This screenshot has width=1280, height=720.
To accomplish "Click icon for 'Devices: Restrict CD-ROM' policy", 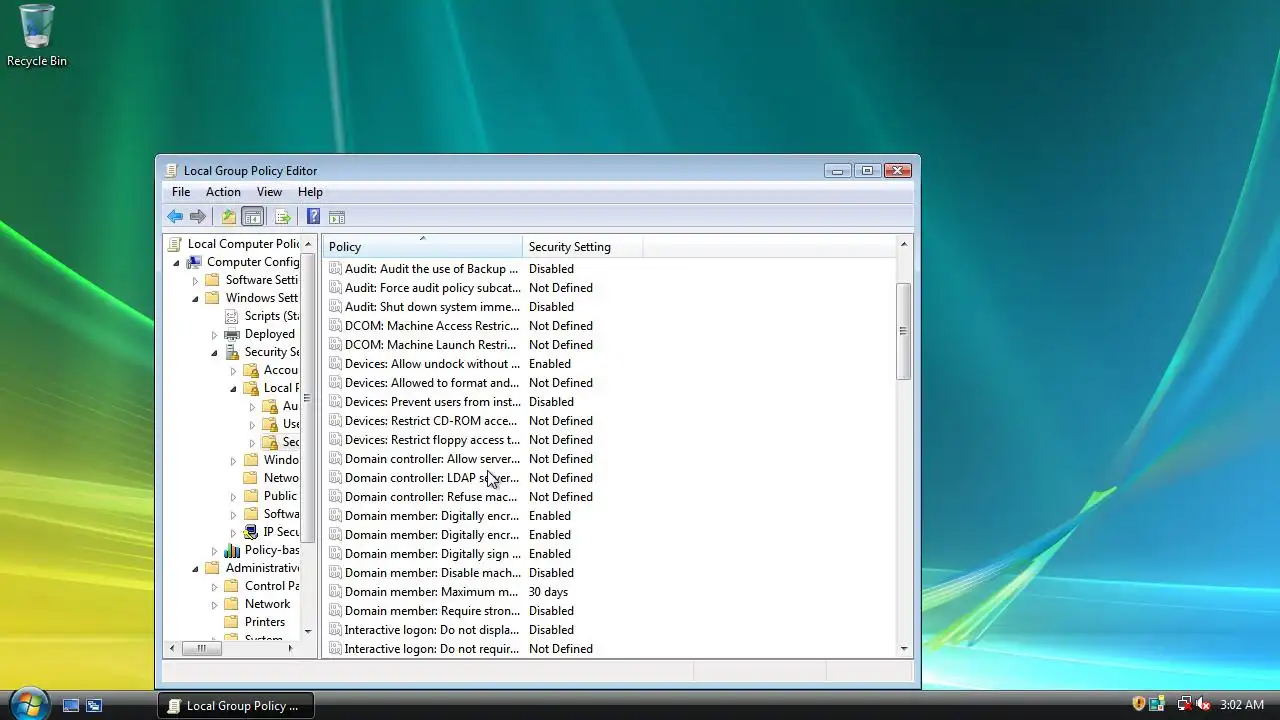I will tap(335, 421).
